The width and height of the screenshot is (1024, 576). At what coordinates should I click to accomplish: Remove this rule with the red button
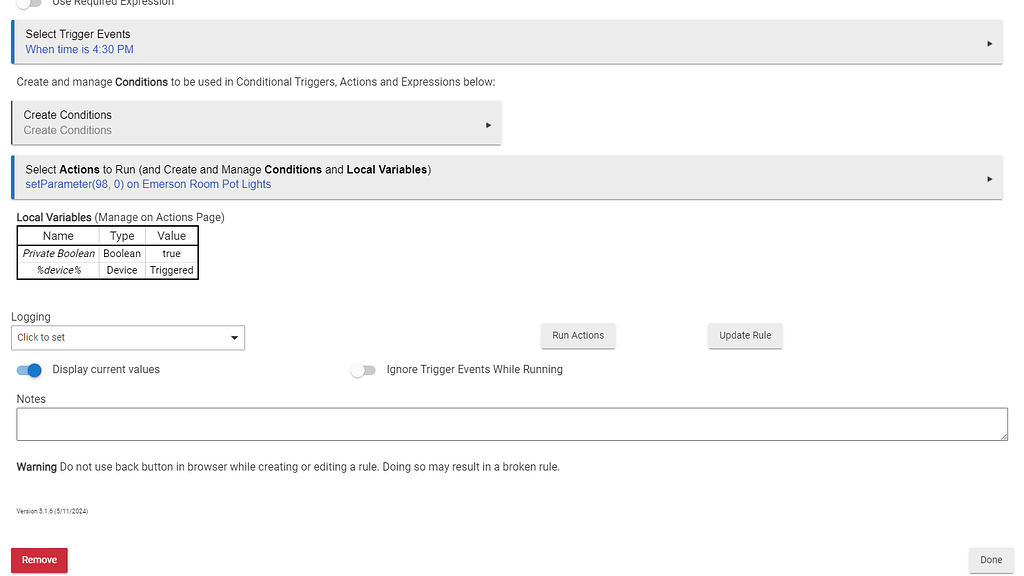click(39, 560)
